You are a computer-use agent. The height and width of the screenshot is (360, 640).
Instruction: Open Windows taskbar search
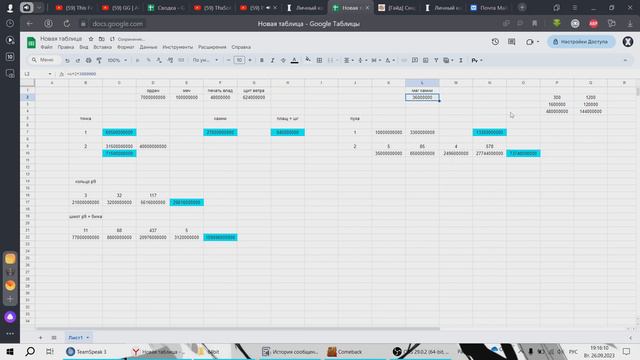[30, 351]
